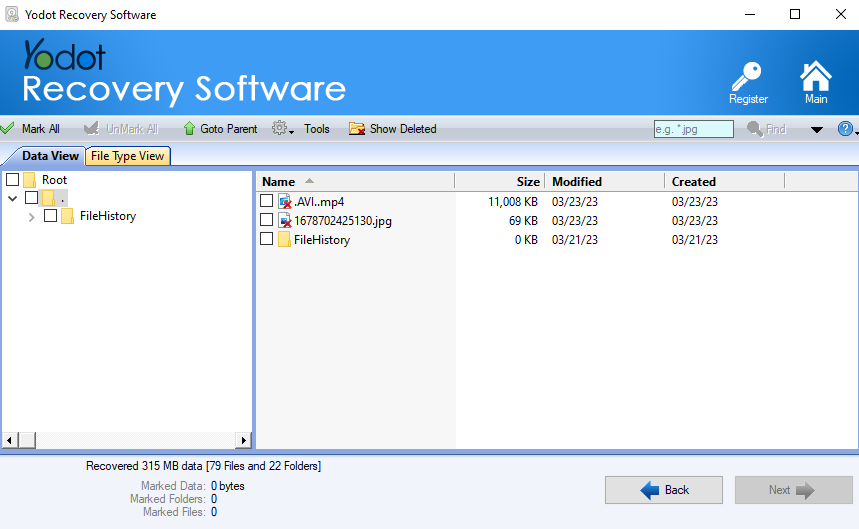859x529 pixels.
Task: Switch to Data View tab
Action: coord(50,156)
